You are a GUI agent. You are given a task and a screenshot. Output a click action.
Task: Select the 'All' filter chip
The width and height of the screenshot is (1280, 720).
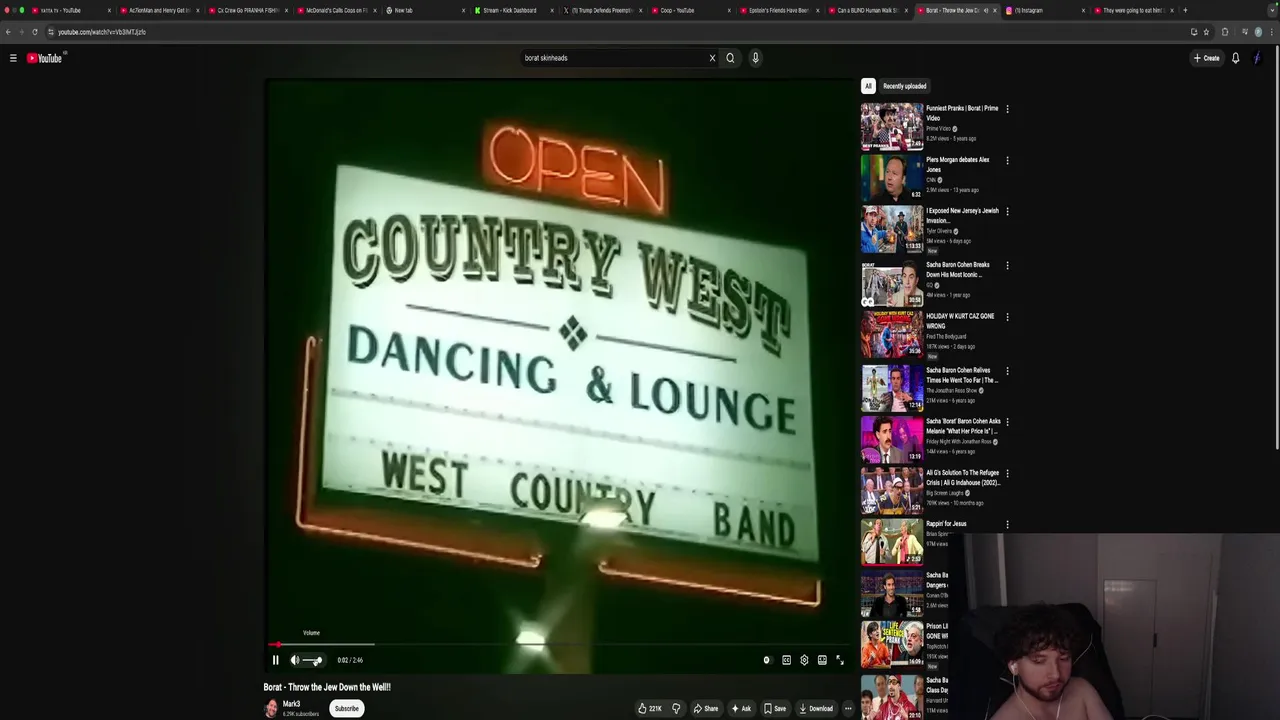(868, 86)
